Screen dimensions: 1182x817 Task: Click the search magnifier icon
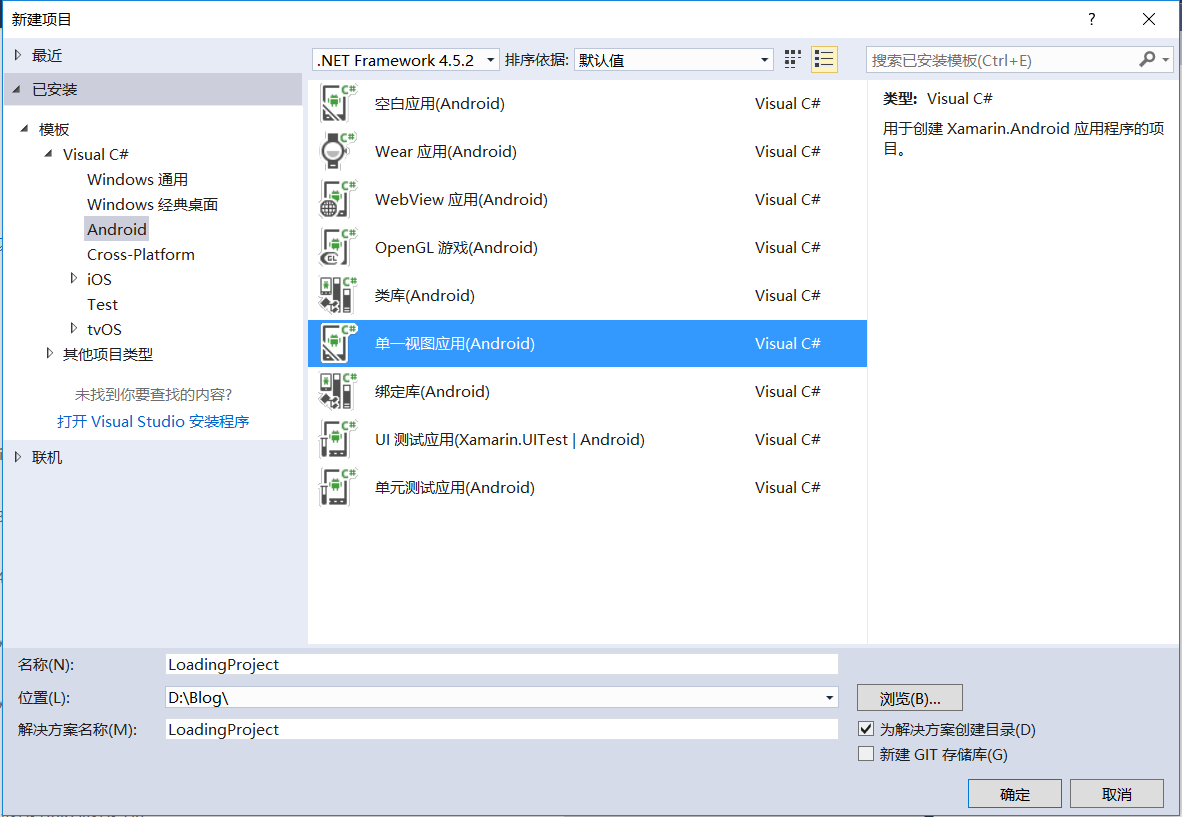pyautogui.click(x=1147, y=60)
